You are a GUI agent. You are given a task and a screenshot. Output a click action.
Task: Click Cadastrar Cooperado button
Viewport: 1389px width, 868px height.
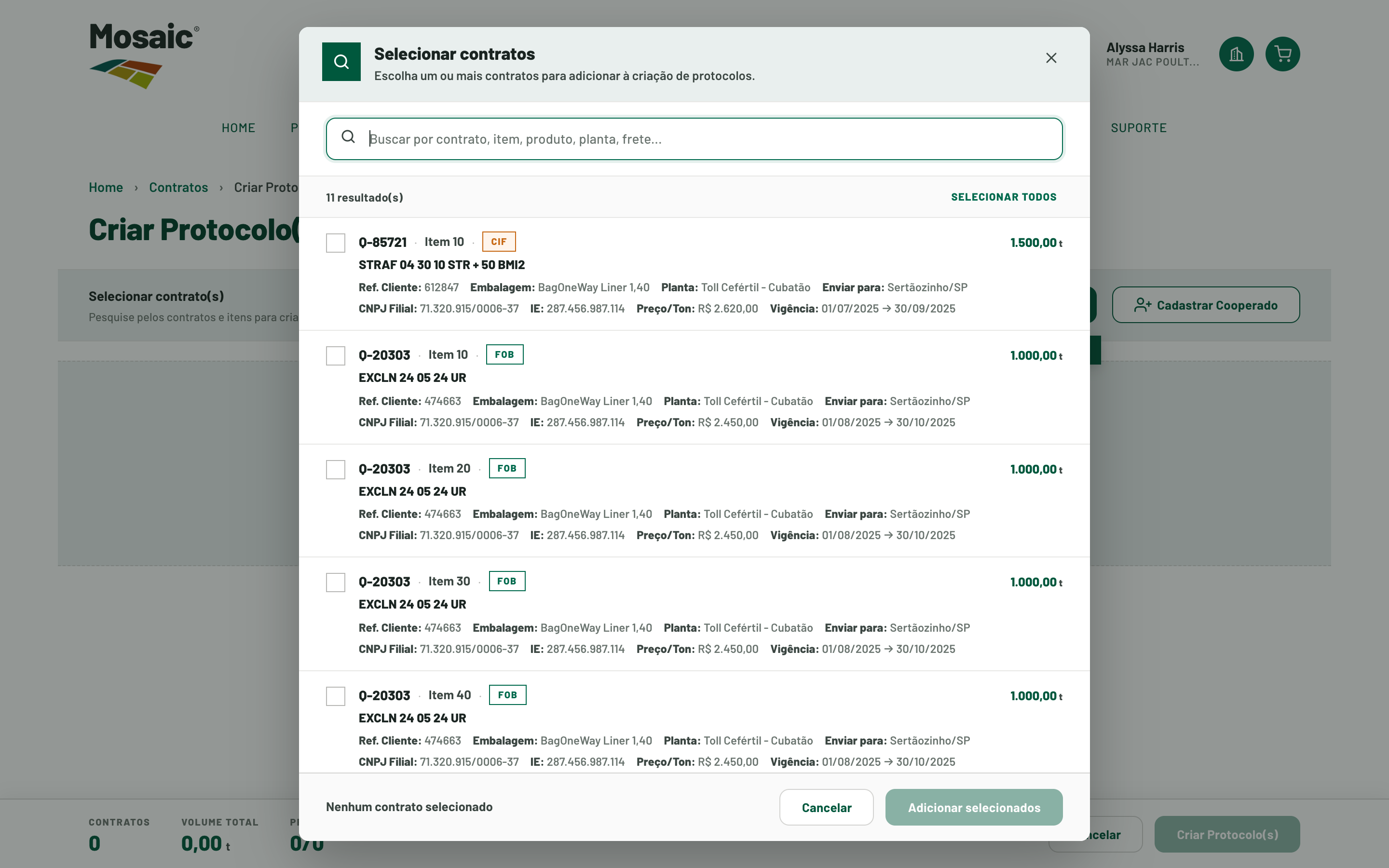point(1206,305)
